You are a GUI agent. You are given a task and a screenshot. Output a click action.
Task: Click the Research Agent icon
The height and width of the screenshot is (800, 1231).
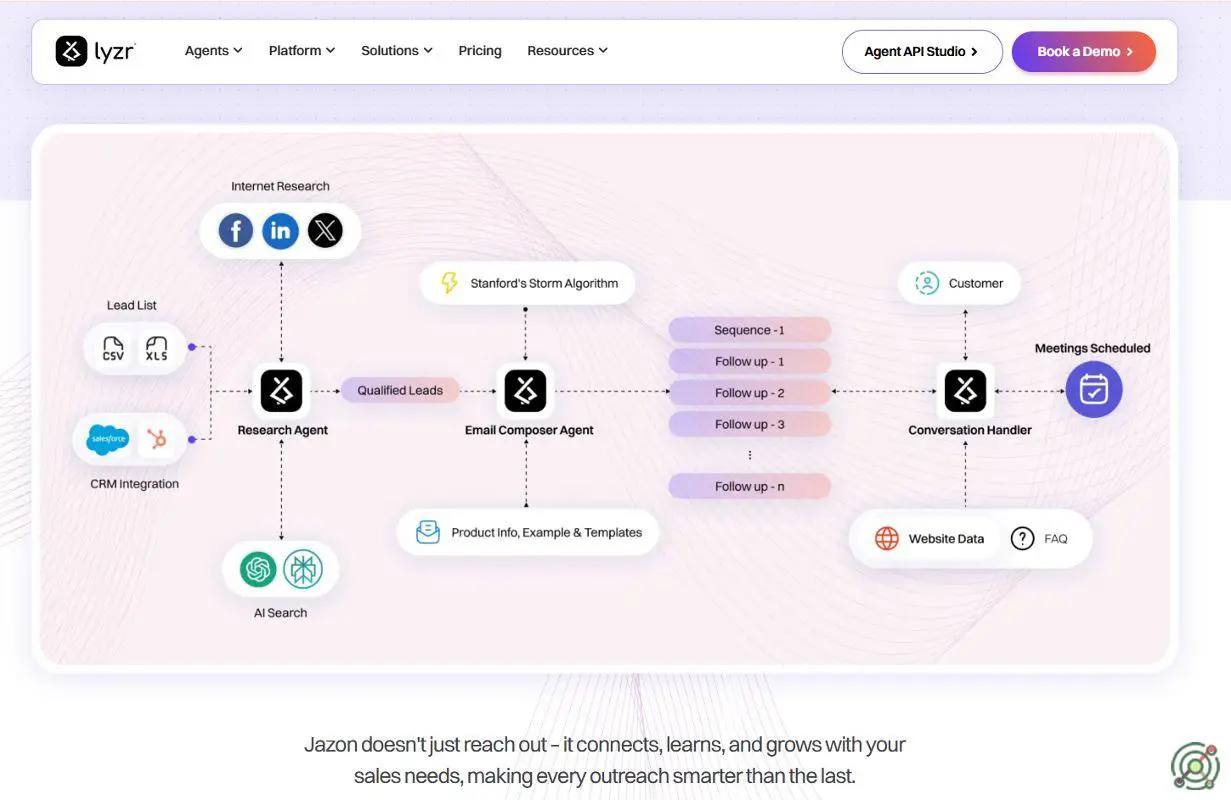pyautogui.click(x=281, y=391)
